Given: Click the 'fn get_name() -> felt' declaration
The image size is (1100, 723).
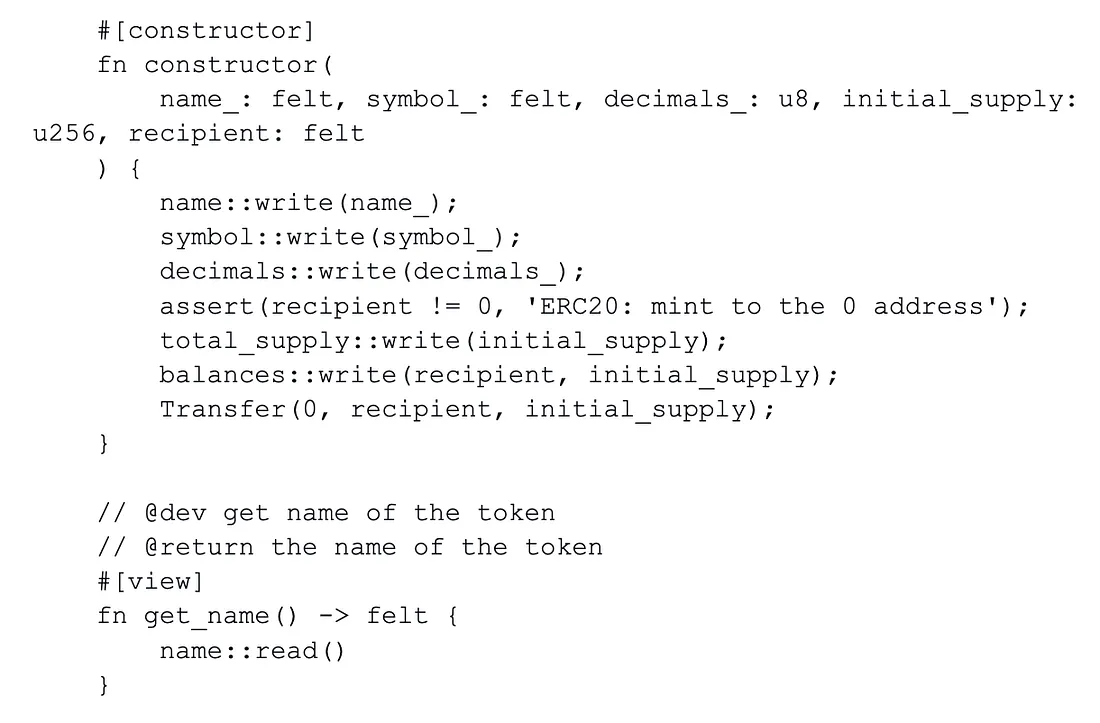Looking at the screenshot, I should coord(277,616).
